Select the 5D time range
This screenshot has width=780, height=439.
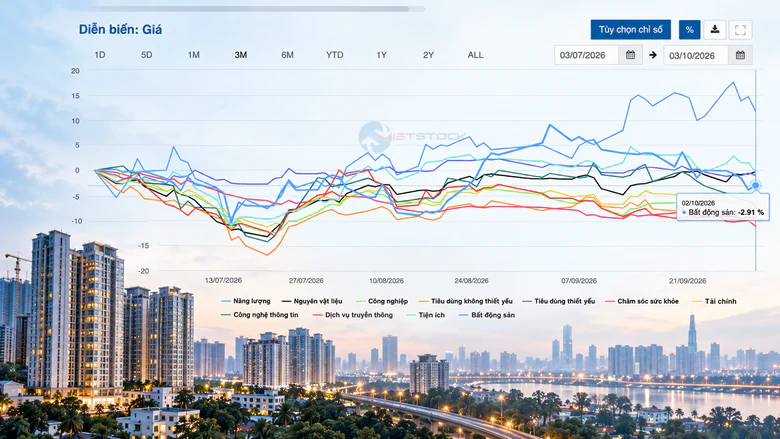[x=146, y=55]
